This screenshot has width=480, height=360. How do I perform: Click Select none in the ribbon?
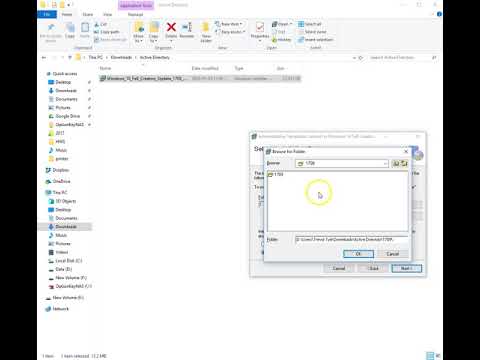pos(312,32)
